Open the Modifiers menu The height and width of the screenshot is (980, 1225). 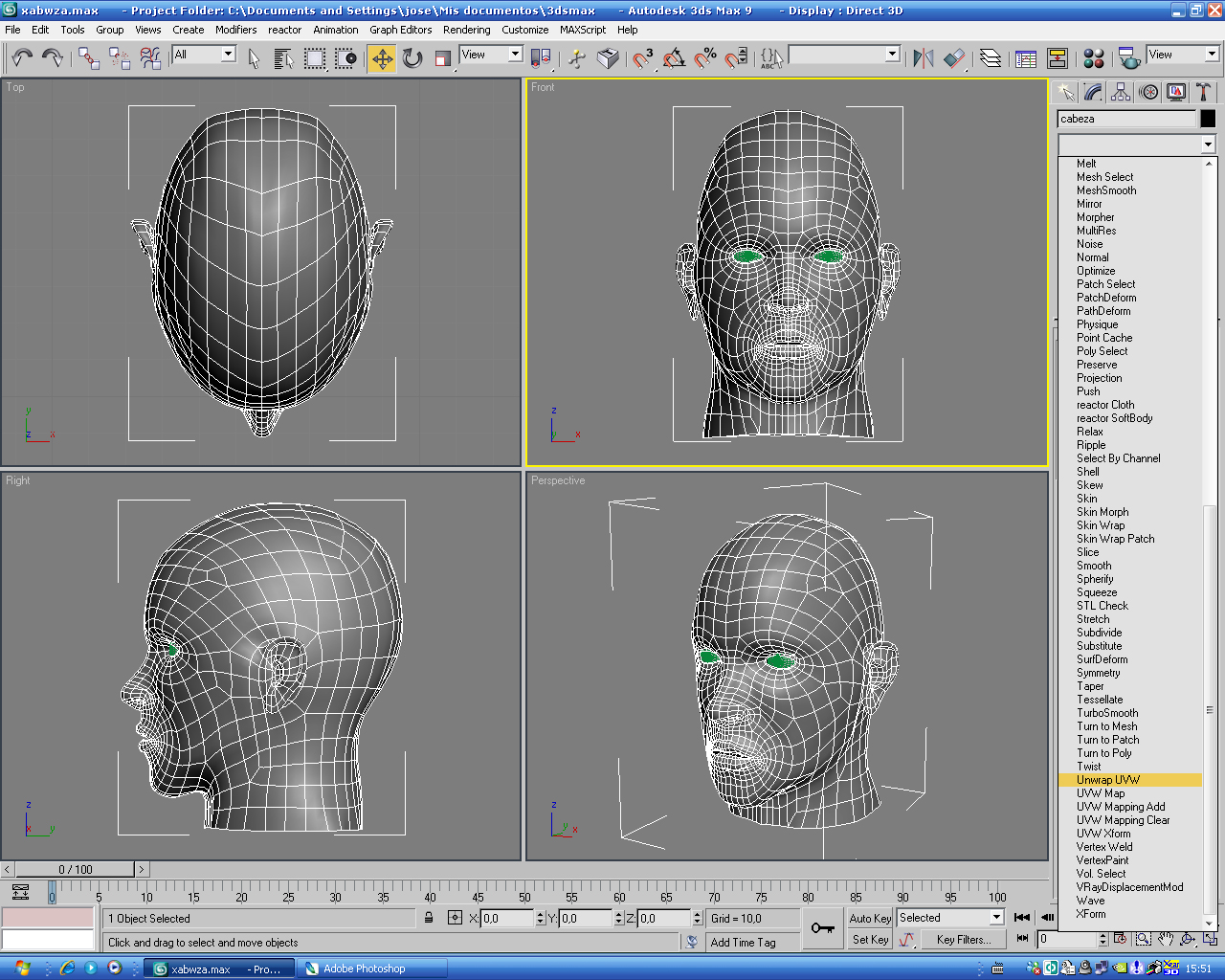(235, 30)
